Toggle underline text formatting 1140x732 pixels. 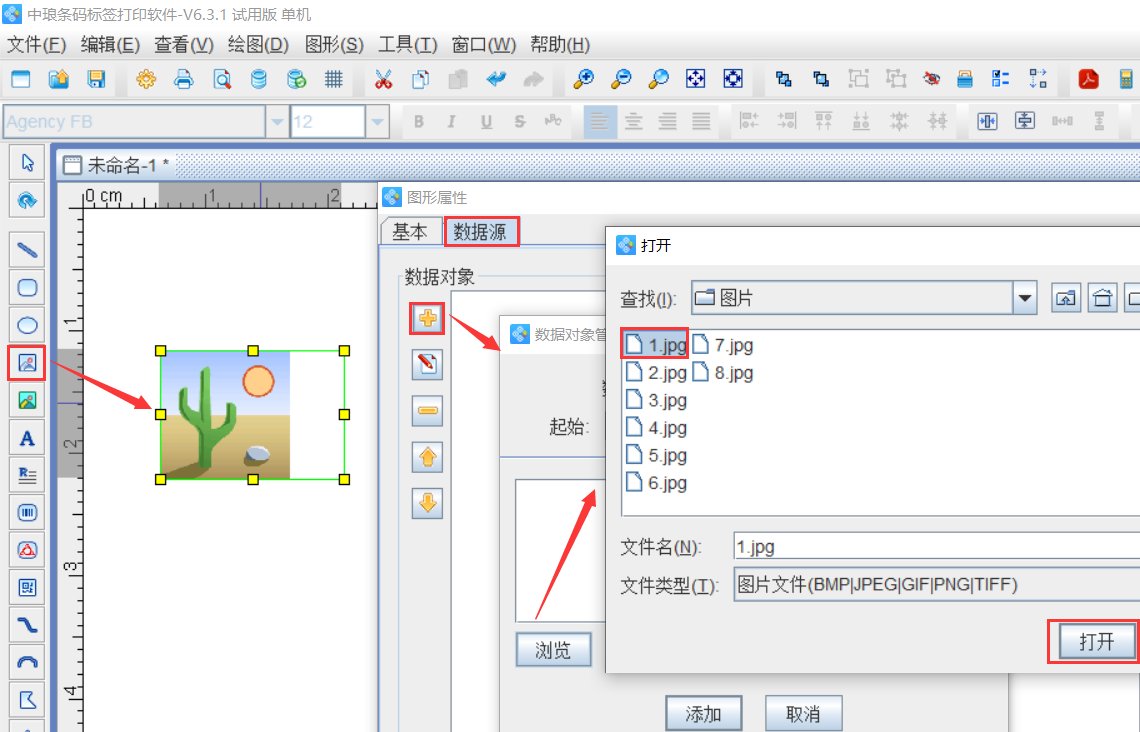pos(486,121)
